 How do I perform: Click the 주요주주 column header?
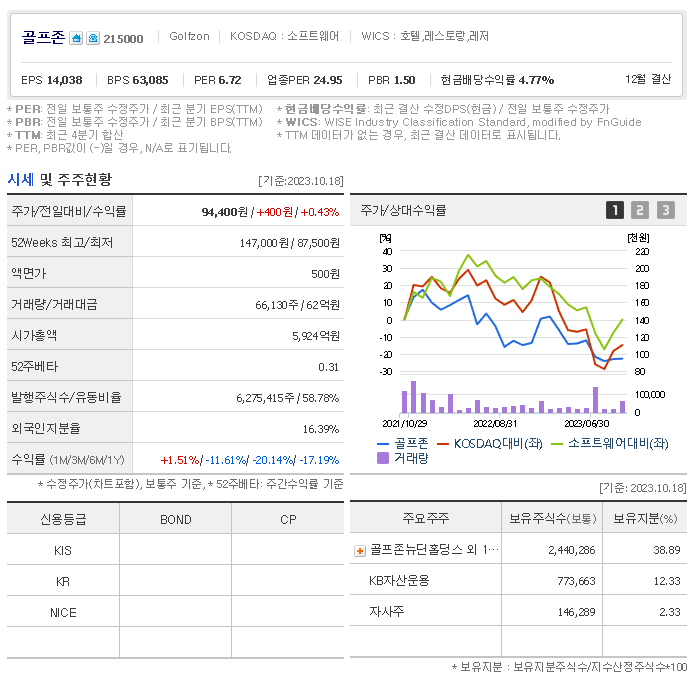coord(426,518)
